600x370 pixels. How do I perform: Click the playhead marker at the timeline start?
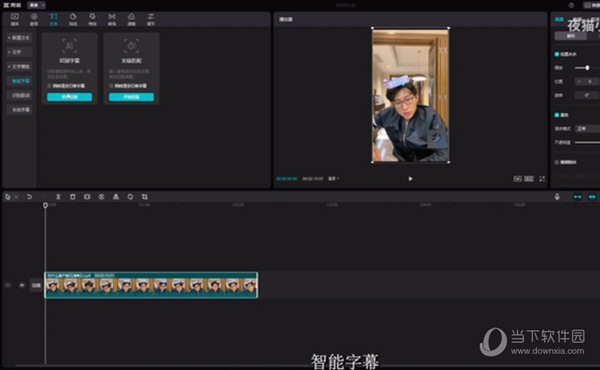[x=45, y=205]
